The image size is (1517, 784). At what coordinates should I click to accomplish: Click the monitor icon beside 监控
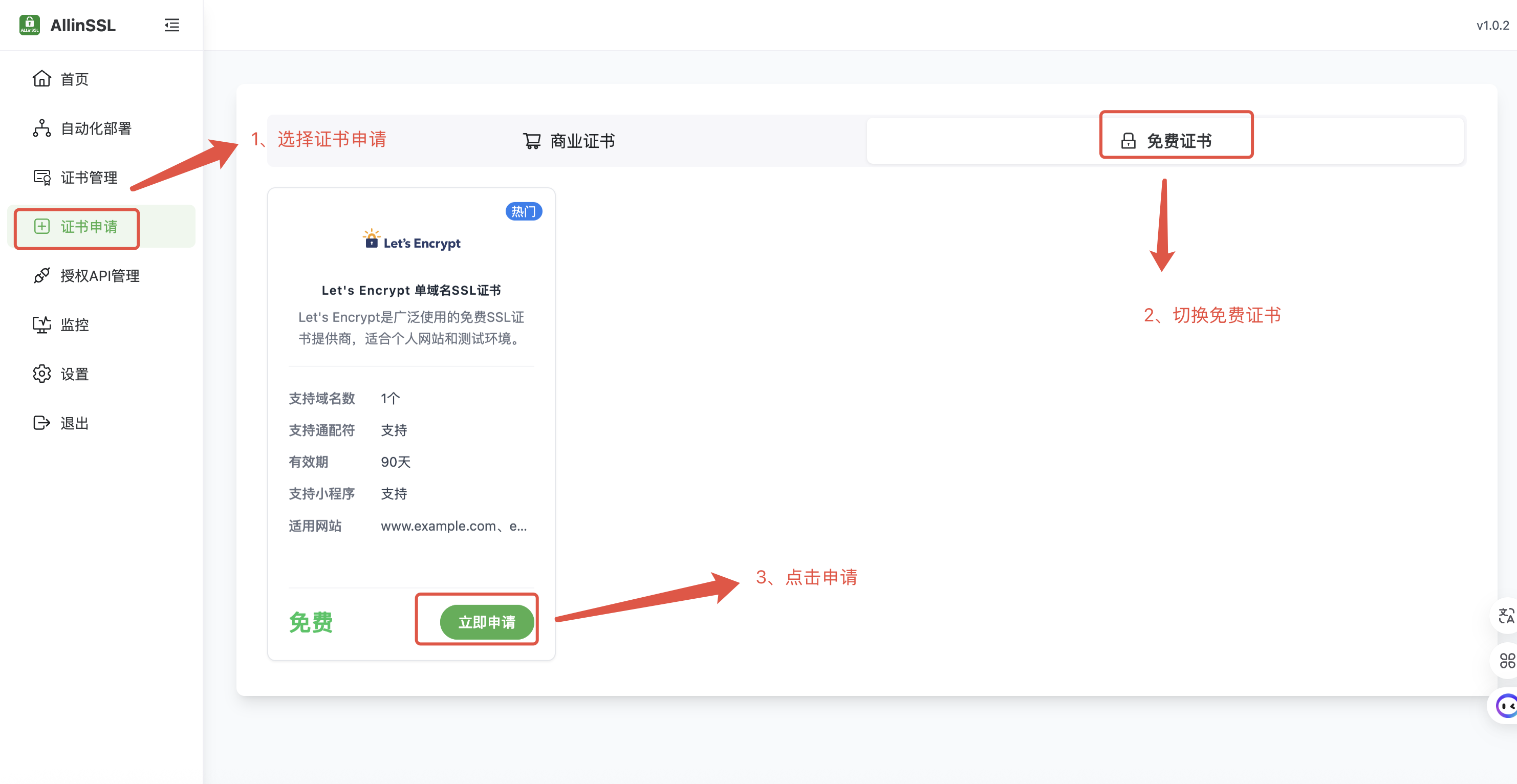(42, 324)
